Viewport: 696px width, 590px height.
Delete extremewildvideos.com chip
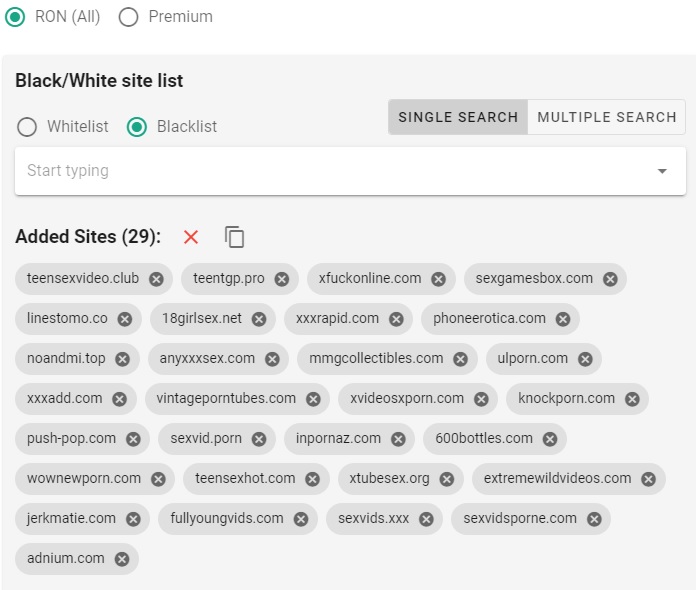tap(648, 479)
